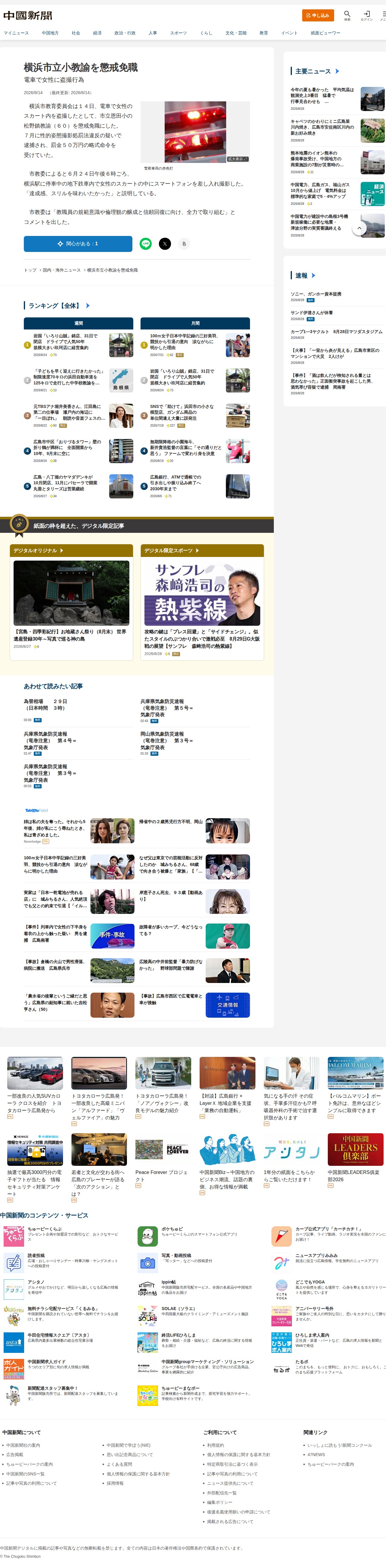386x1568 pixels.
Task: Open ニュースアプリみみみ icon
Action: pos(281,1263)
